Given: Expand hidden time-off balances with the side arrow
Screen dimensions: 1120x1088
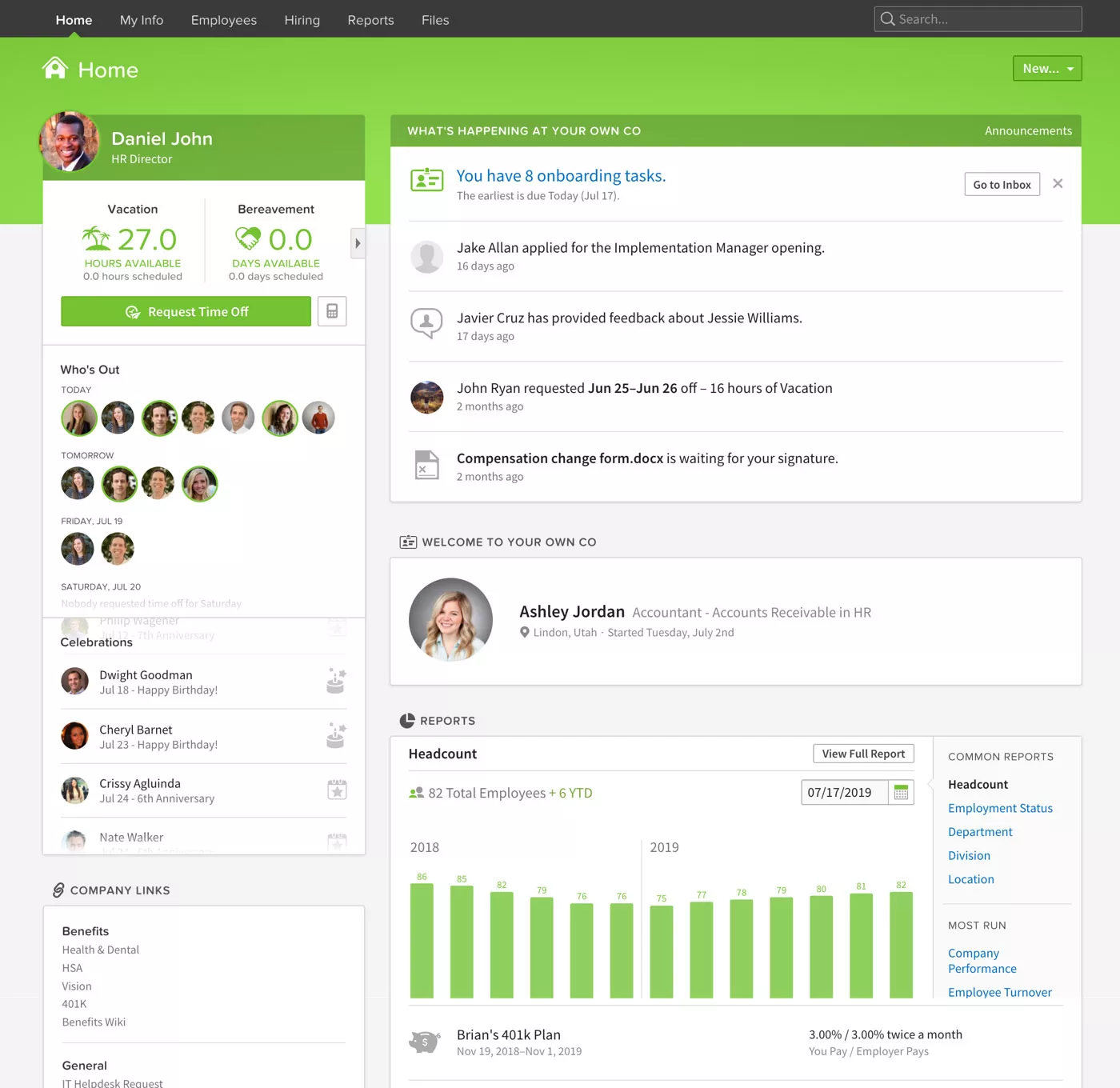Looking at the screenshot, I should coord(358,243).
